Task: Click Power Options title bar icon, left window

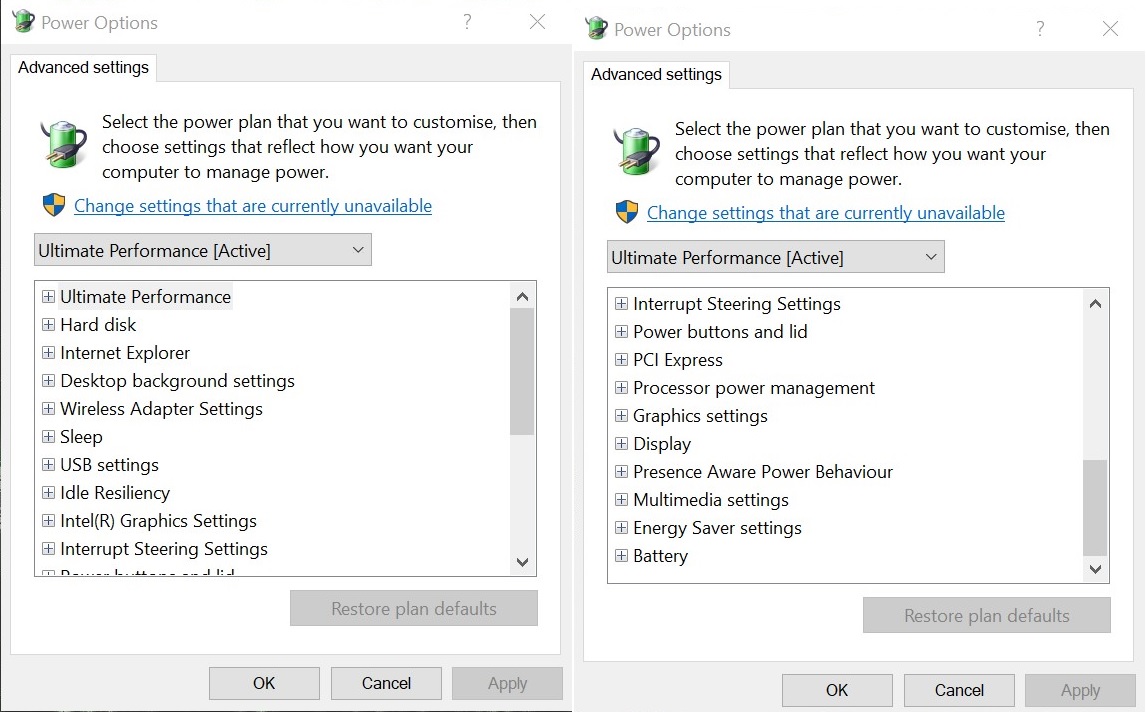Action: [23, 21]
